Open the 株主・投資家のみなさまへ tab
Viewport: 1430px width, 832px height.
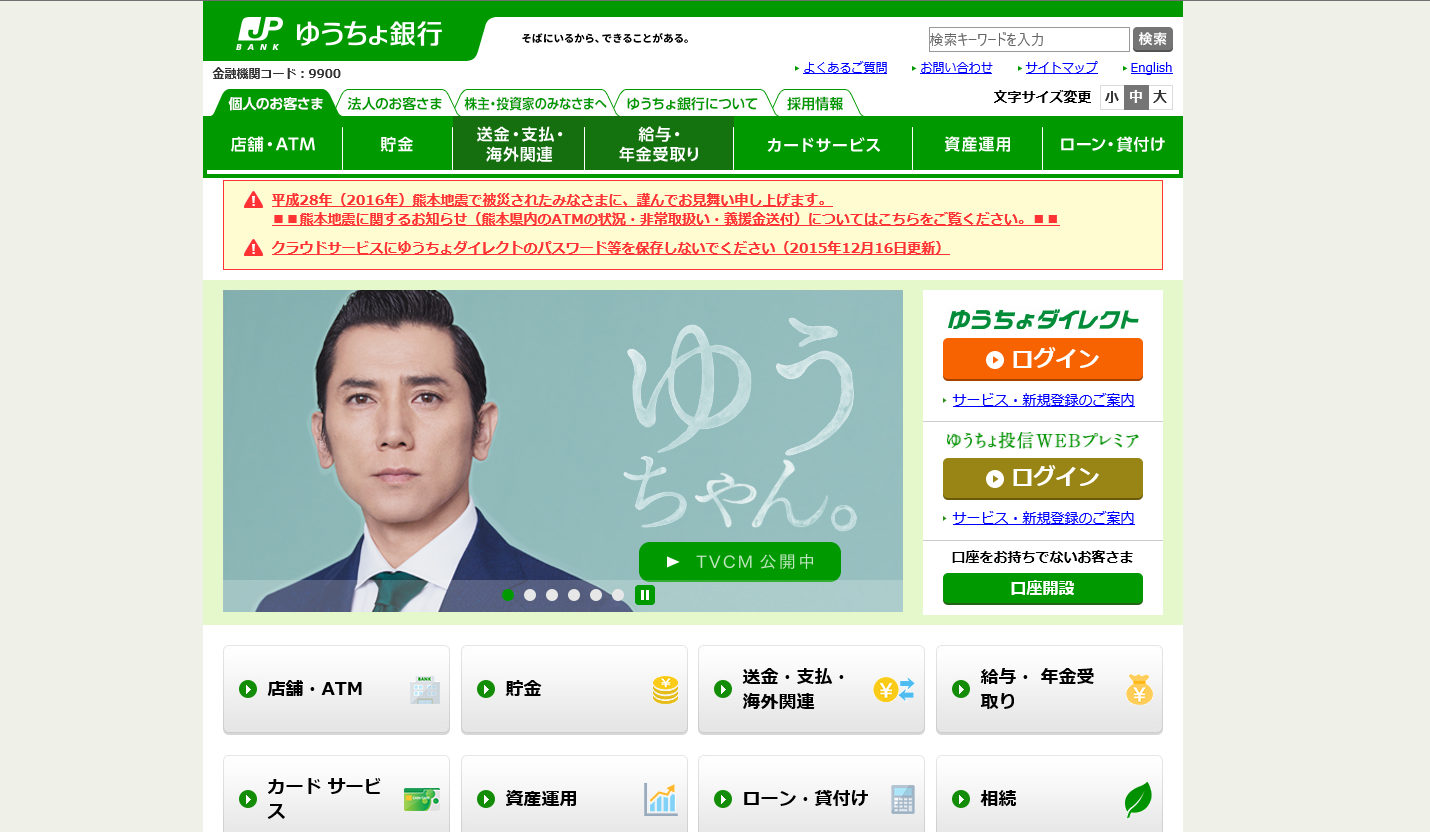tap(535, 103)
